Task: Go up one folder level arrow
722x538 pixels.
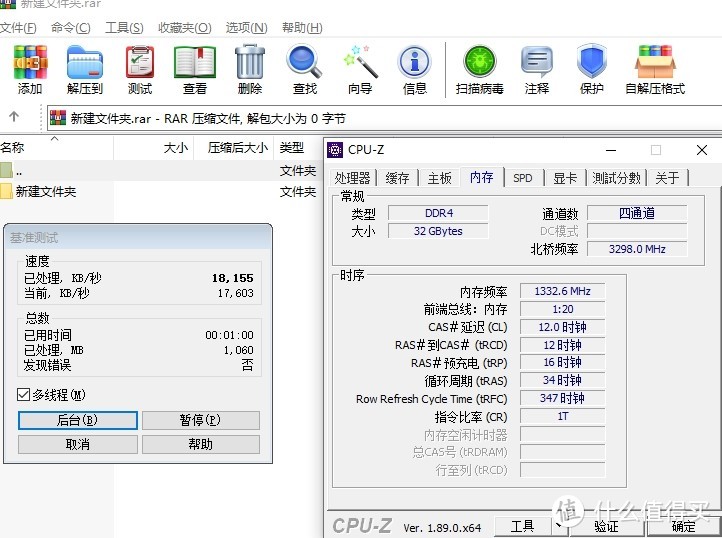Action: point(14,117)
